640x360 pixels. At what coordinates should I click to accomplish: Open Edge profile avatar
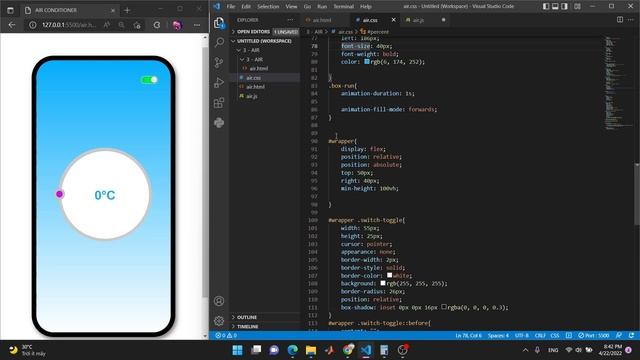tap(177, 25)
